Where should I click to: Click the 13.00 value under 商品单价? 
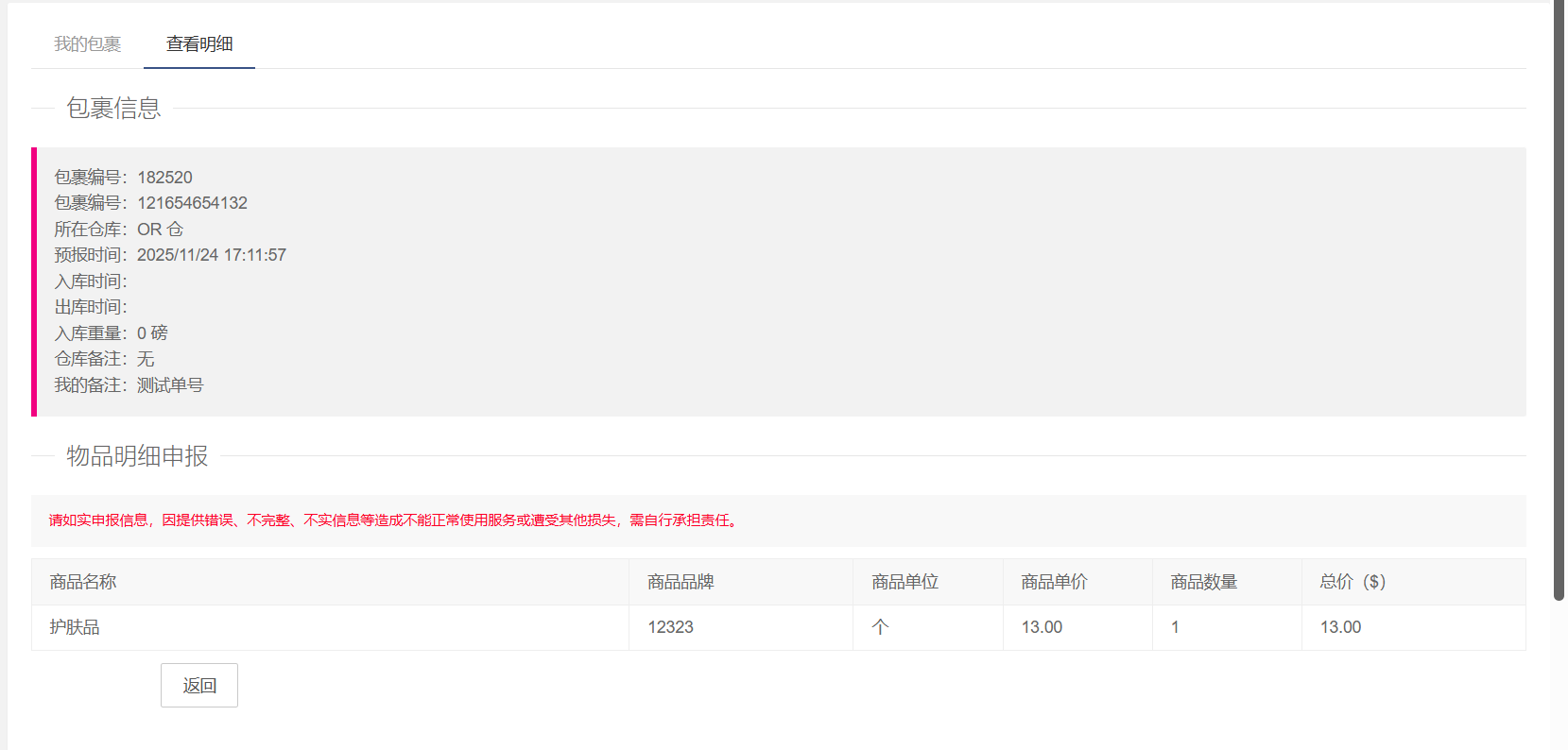(1042, 627)
